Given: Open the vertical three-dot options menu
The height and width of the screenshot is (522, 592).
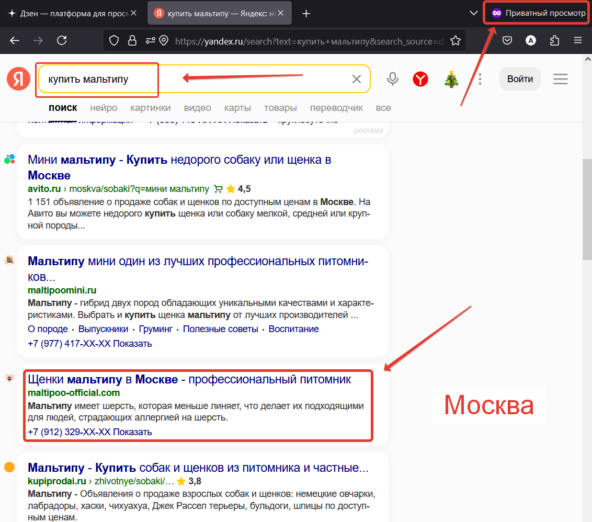Looking at the screenshot, I should click(480, 79).
